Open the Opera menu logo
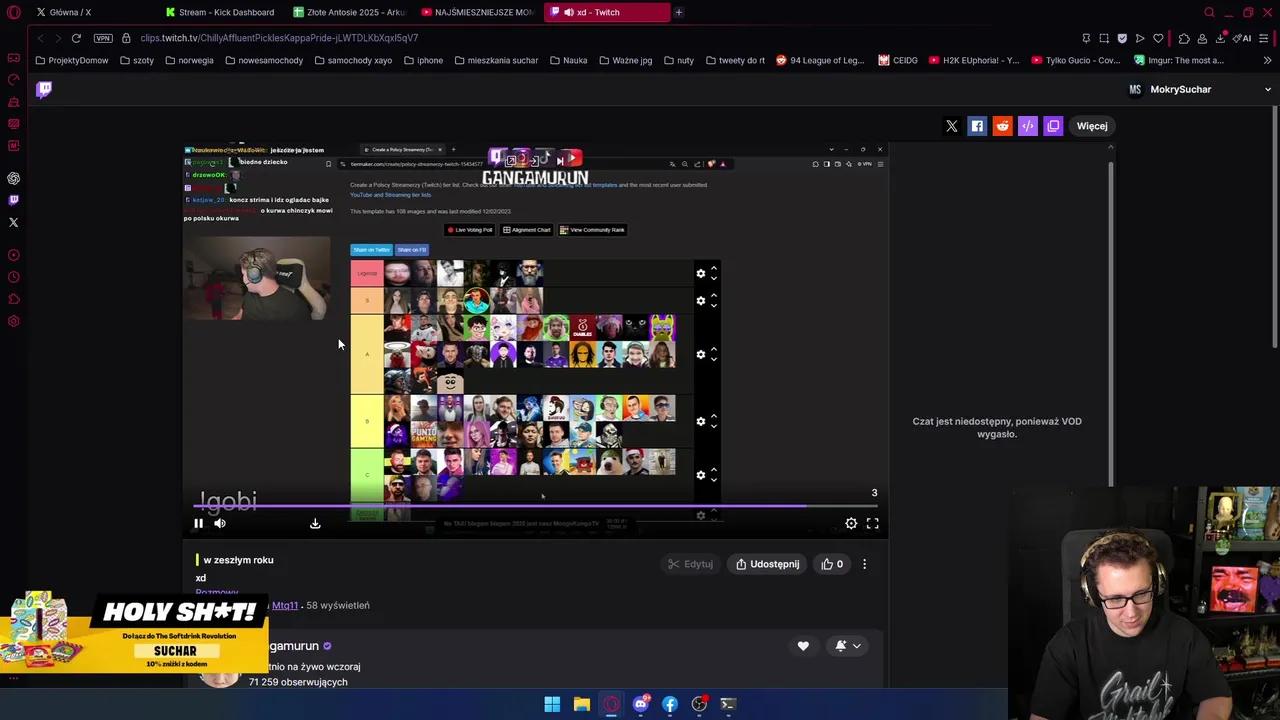Screen dimensions: 1280x720 point(13,12)
